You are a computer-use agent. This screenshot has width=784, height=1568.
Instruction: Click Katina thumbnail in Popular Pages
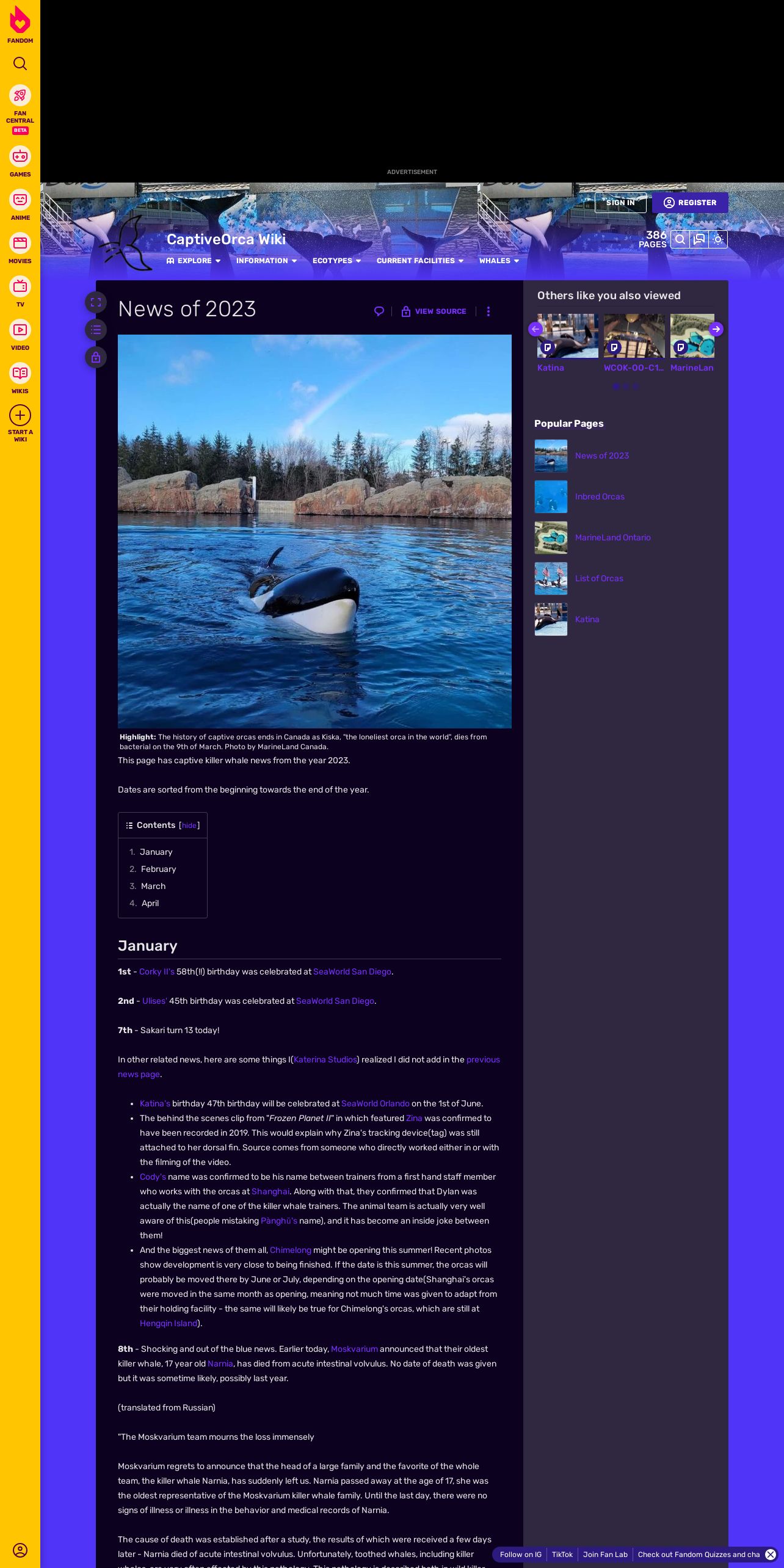pyautogui.click(x=551, y=619)
